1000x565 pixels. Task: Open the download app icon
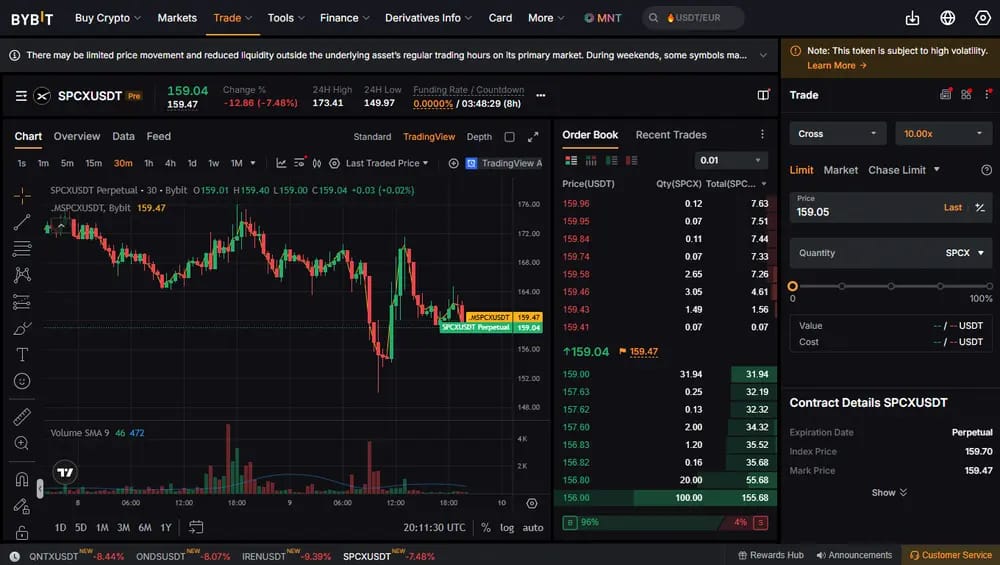913,18
